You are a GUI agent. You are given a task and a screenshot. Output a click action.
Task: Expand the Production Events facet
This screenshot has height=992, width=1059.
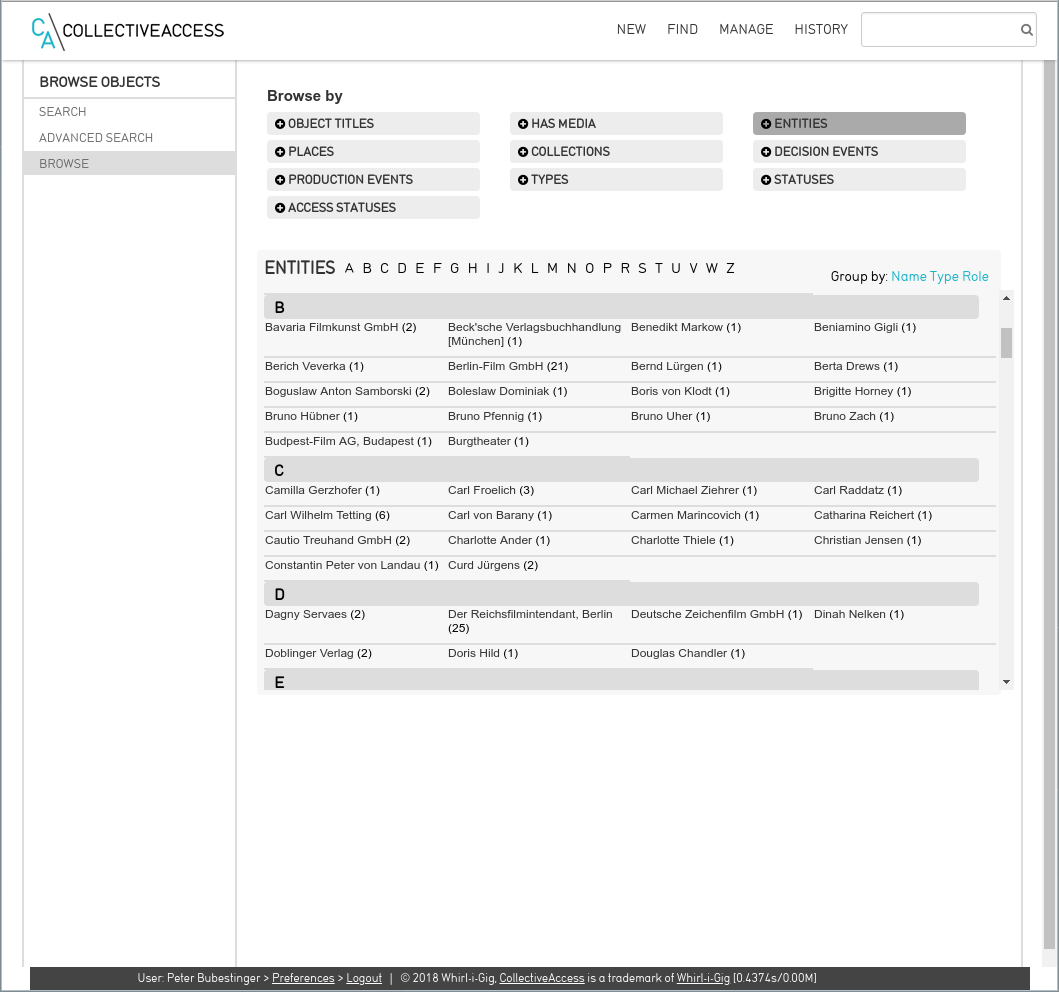coord(350,180)
